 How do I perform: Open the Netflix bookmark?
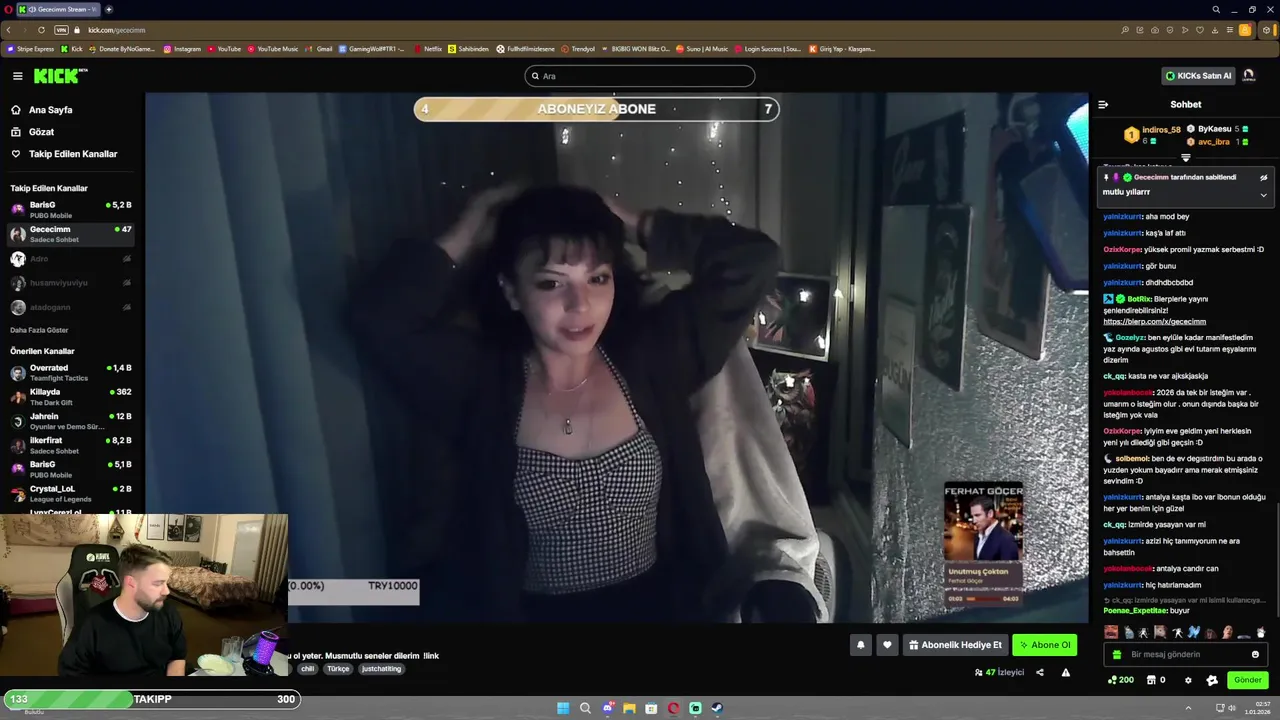tap(427, 49)
